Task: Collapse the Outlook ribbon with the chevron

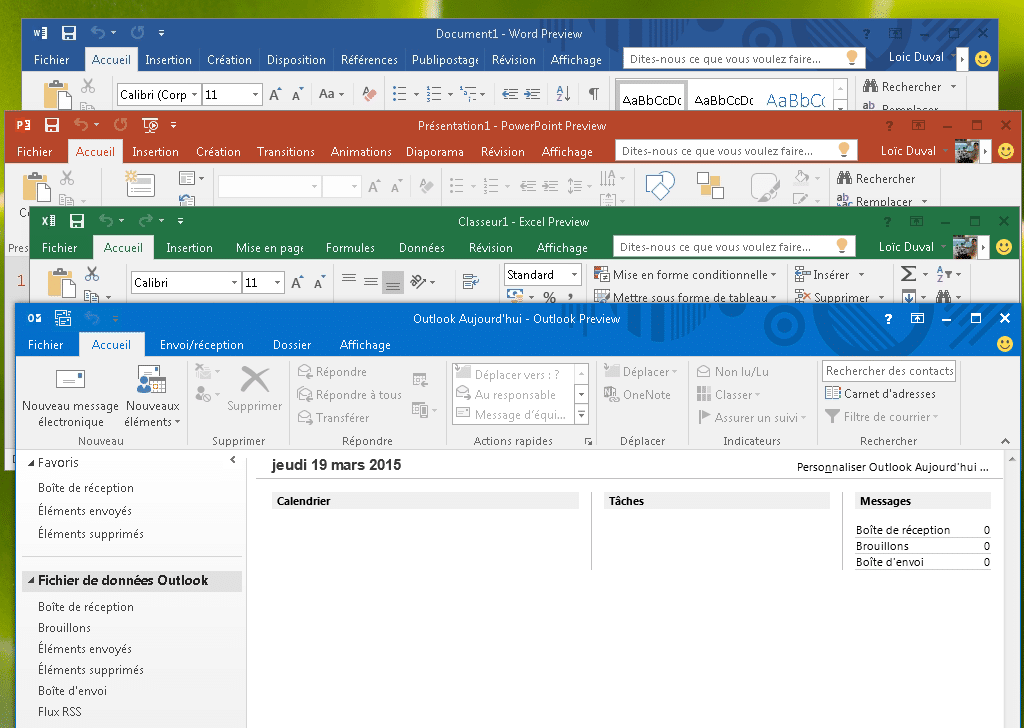Action: 1005,441
